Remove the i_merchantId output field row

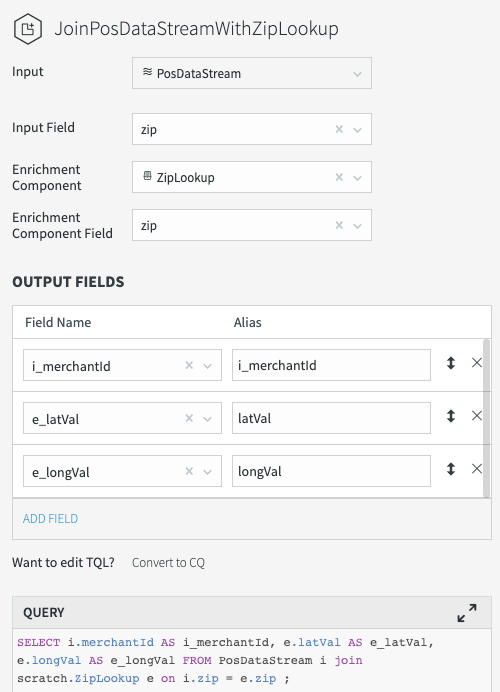pos(477,363)
